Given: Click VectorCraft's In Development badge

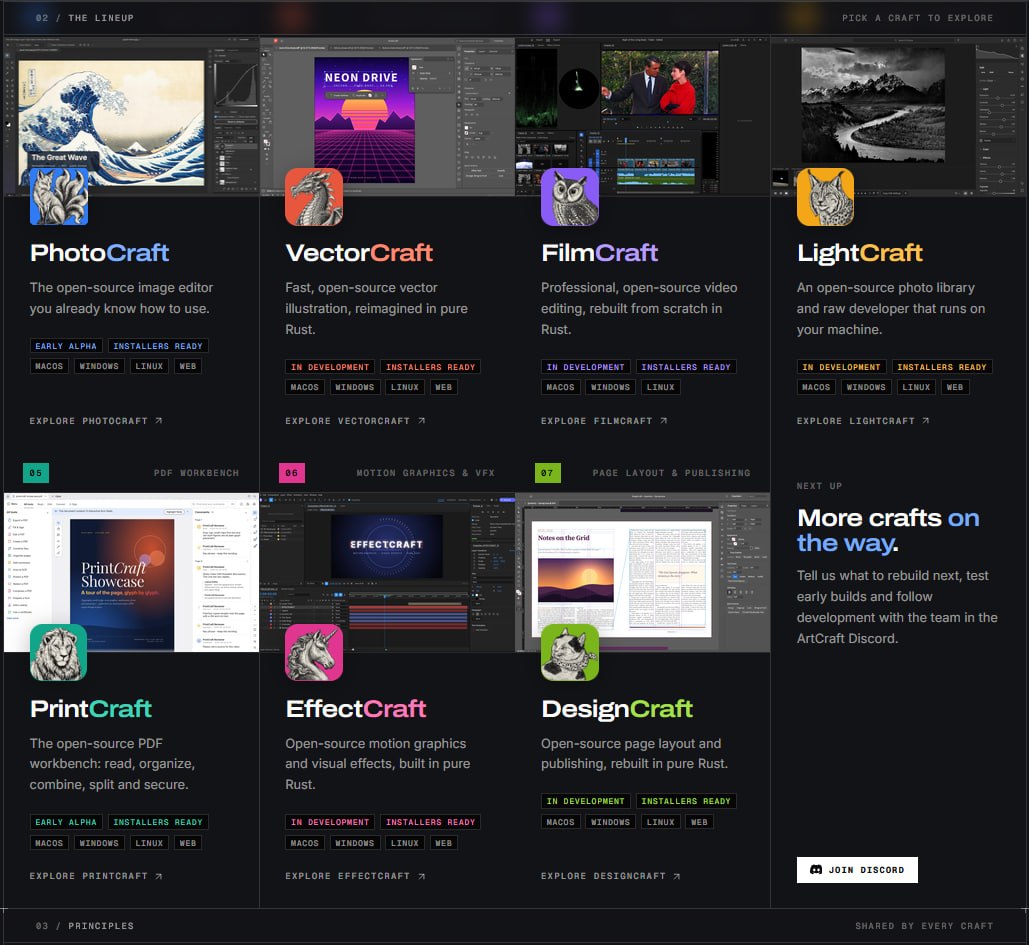Looking at the screenshot, I should (330, 367).
